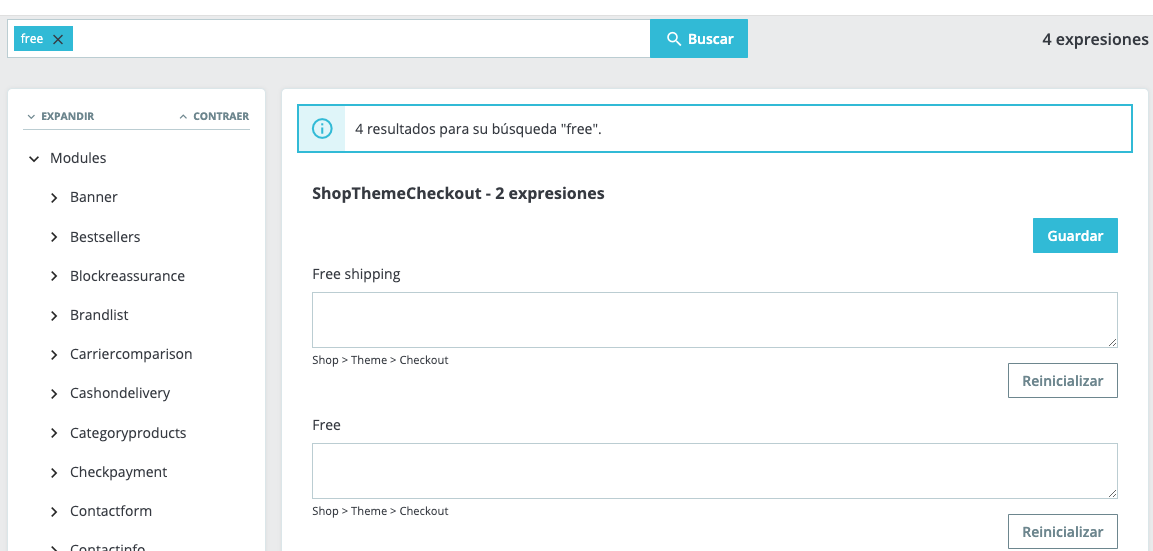
Task: Expand Checkpayment chevron arrow
Action: tap(54, 472)
